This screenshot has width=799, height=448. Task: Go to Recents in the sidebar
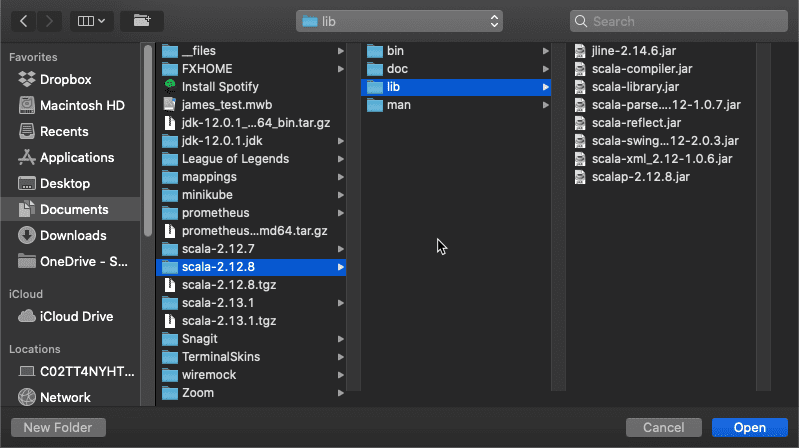pos(64,132)
